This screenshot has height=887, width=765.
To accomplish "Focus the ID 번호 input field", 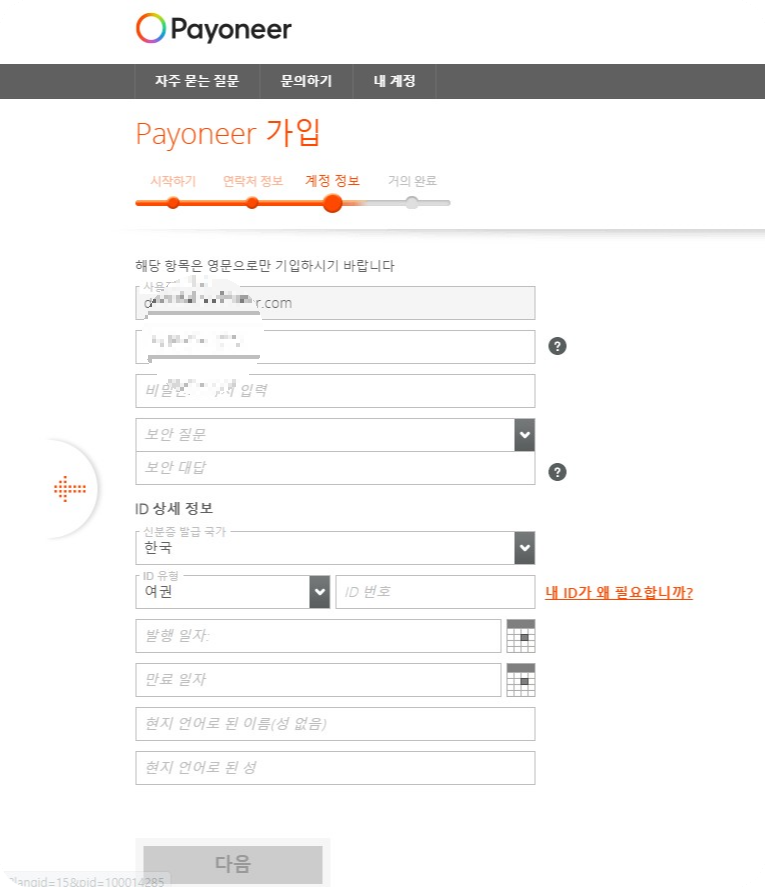I will (x=435, y=592).
